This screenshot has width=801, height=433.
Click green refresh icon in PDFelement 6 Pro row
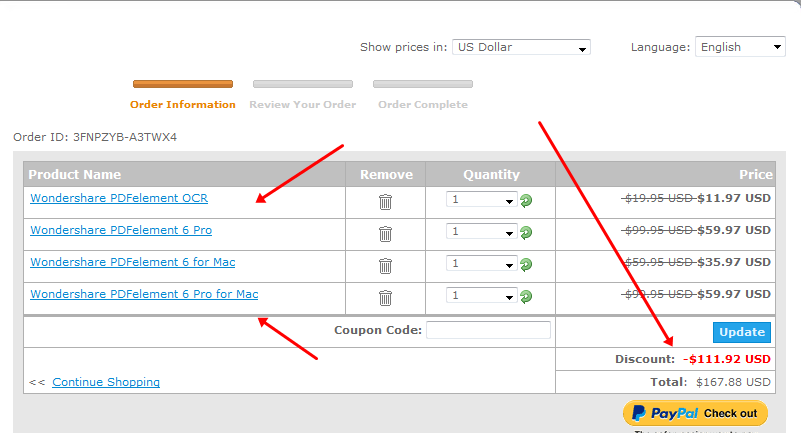(526, 233)
